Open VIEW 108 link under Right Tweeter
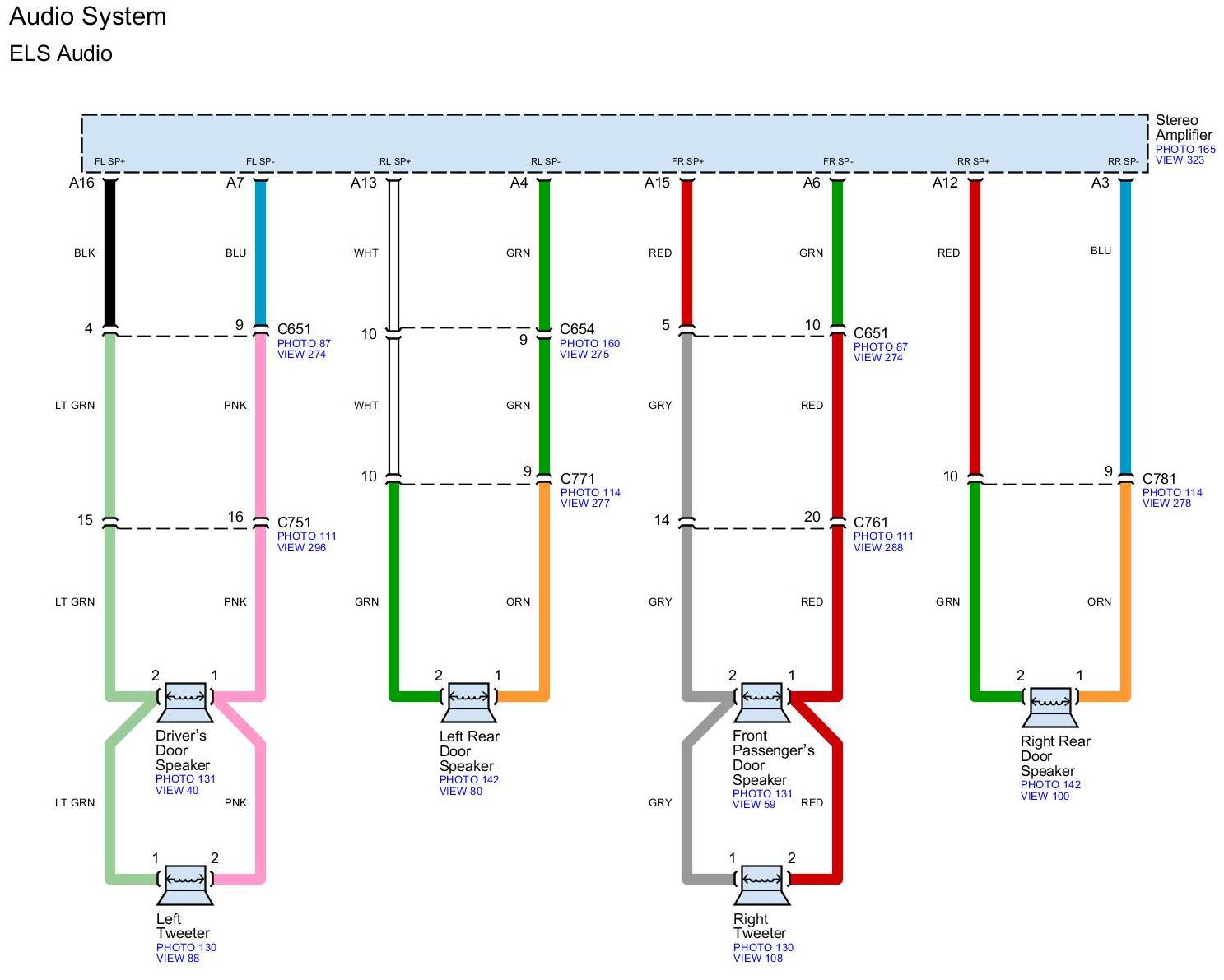Image resolution: width=1224 pixels, height=980 pixels. click(x=757, y=959)
